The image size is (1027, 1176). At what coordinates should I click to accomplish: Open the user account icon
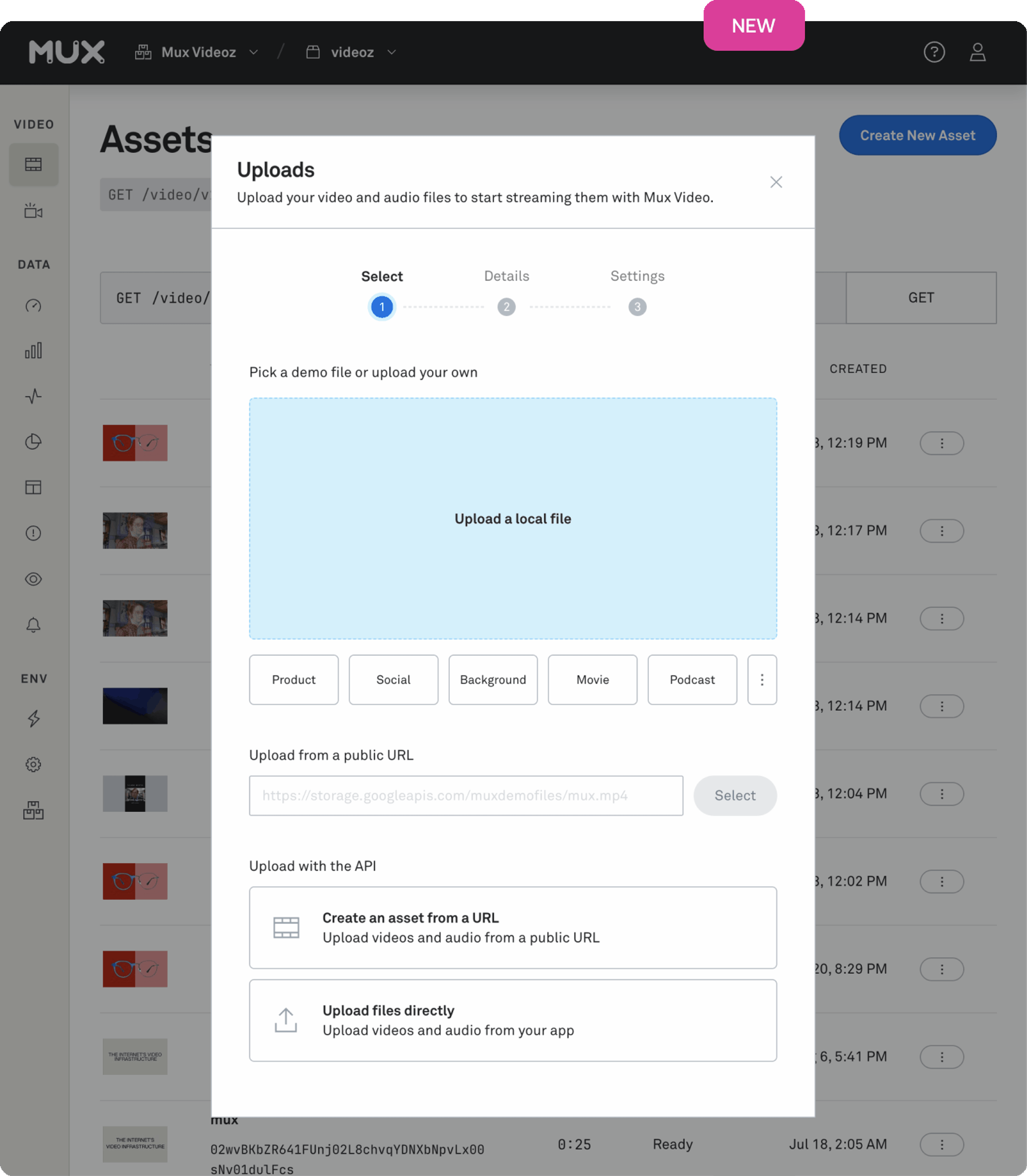(x=977, y=52)
